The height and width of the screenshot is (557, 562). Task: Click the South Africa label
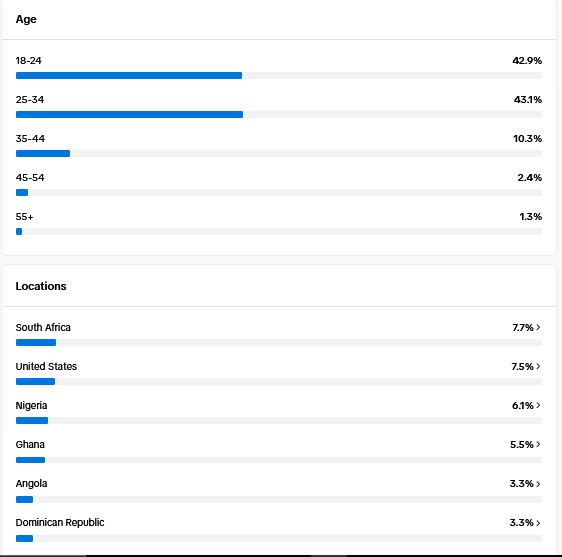click(43, 327)
